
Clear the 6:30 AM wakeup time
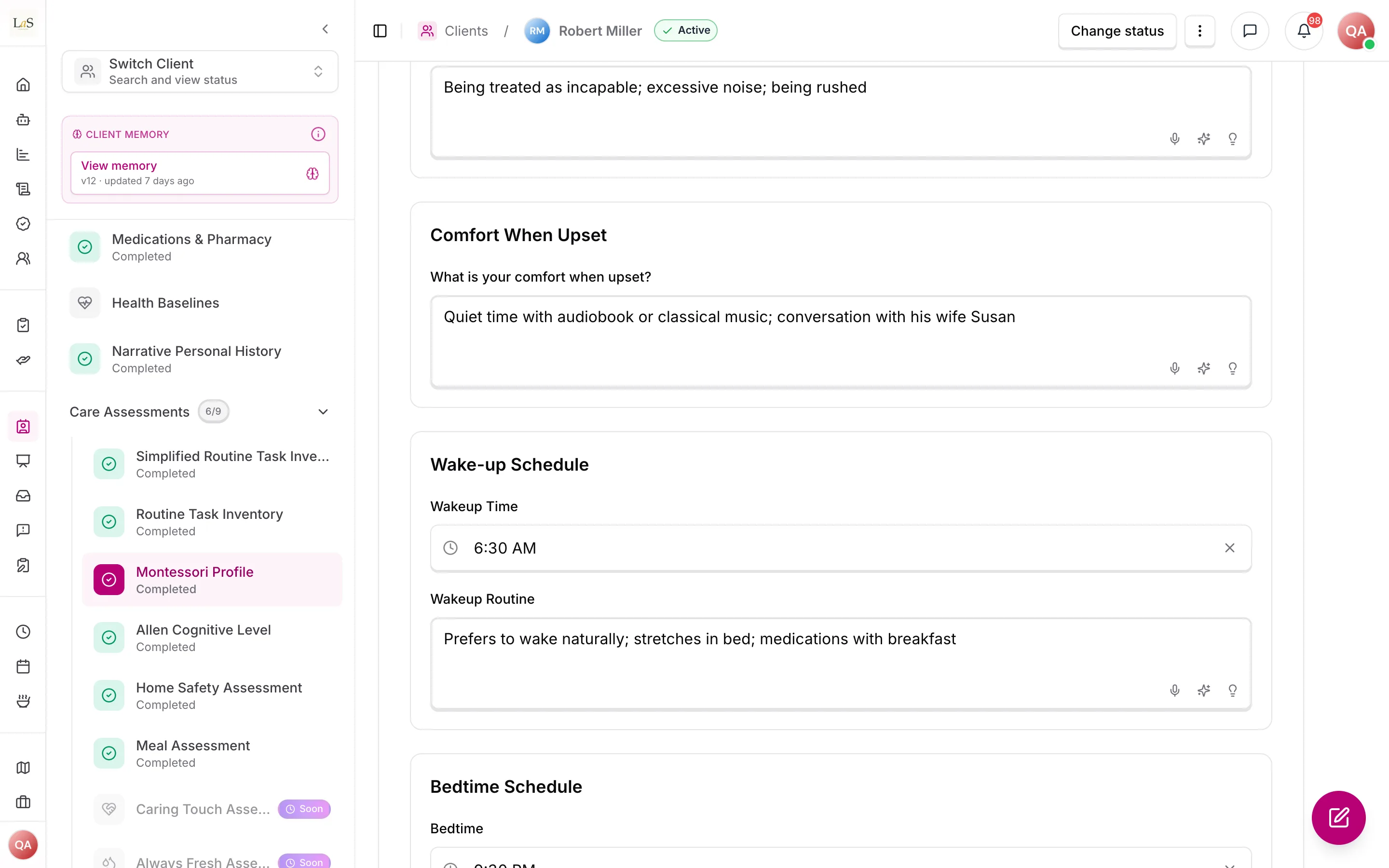(x=1229, y=548)
